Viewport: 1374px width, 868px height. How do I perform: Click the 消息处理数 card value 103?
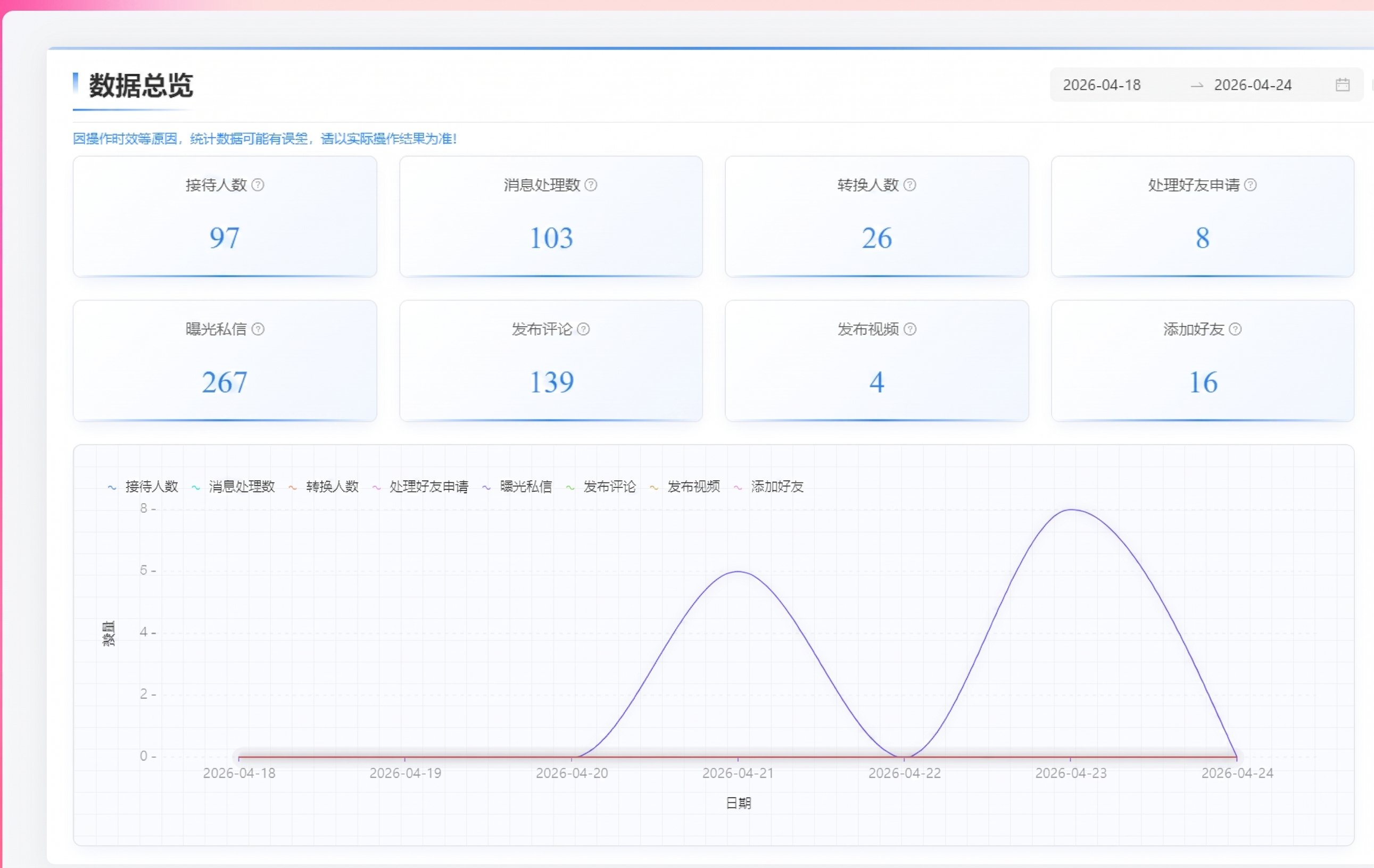(551, 238)
